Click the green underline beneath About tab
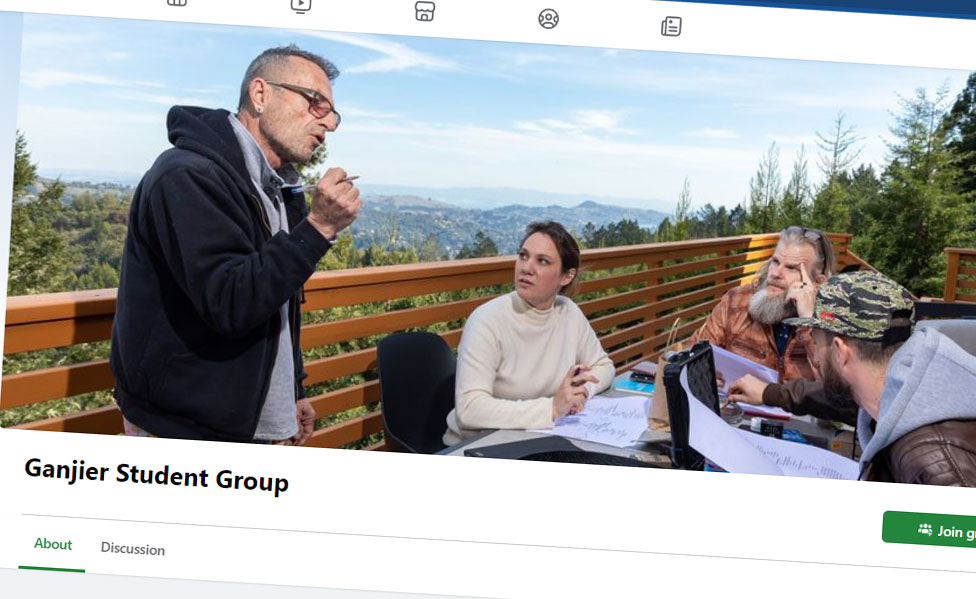This screenshot has height=599, width=976. [52, 567]
